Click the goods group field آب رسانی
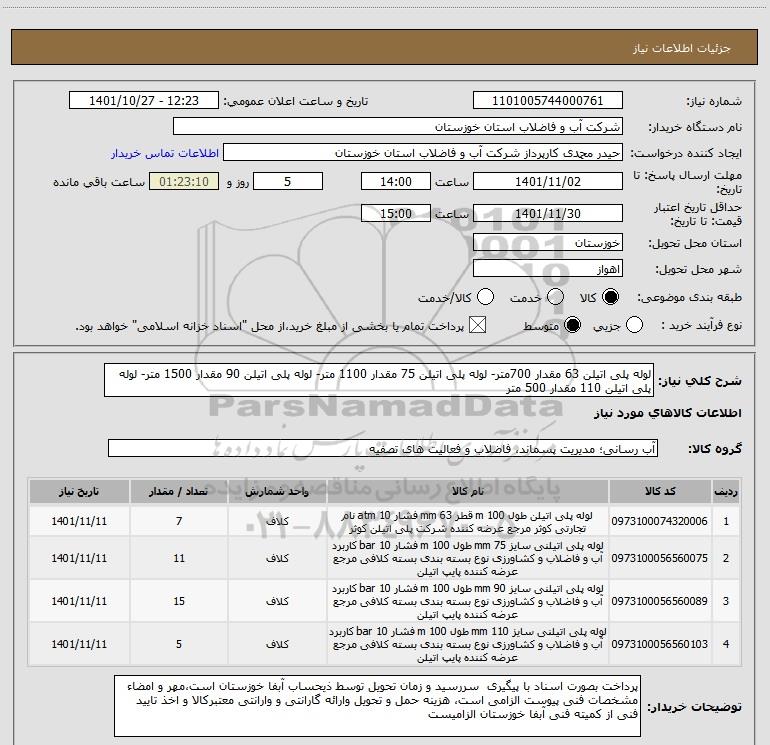The width and height of the screenshot is (770, 745). tap(383, 448)
